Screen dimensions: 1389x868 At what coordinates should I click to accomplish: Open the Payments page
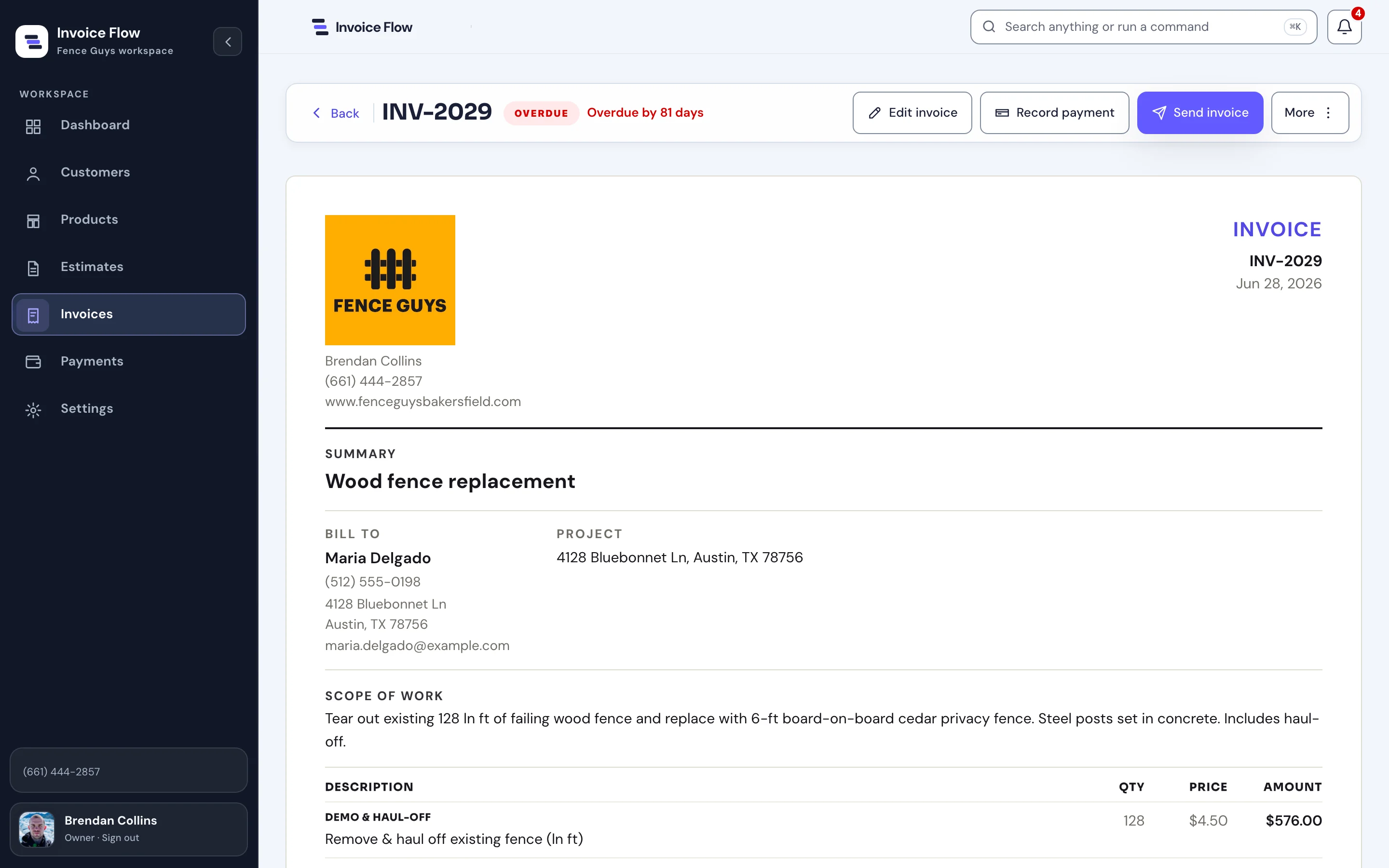tap(129, 362)
